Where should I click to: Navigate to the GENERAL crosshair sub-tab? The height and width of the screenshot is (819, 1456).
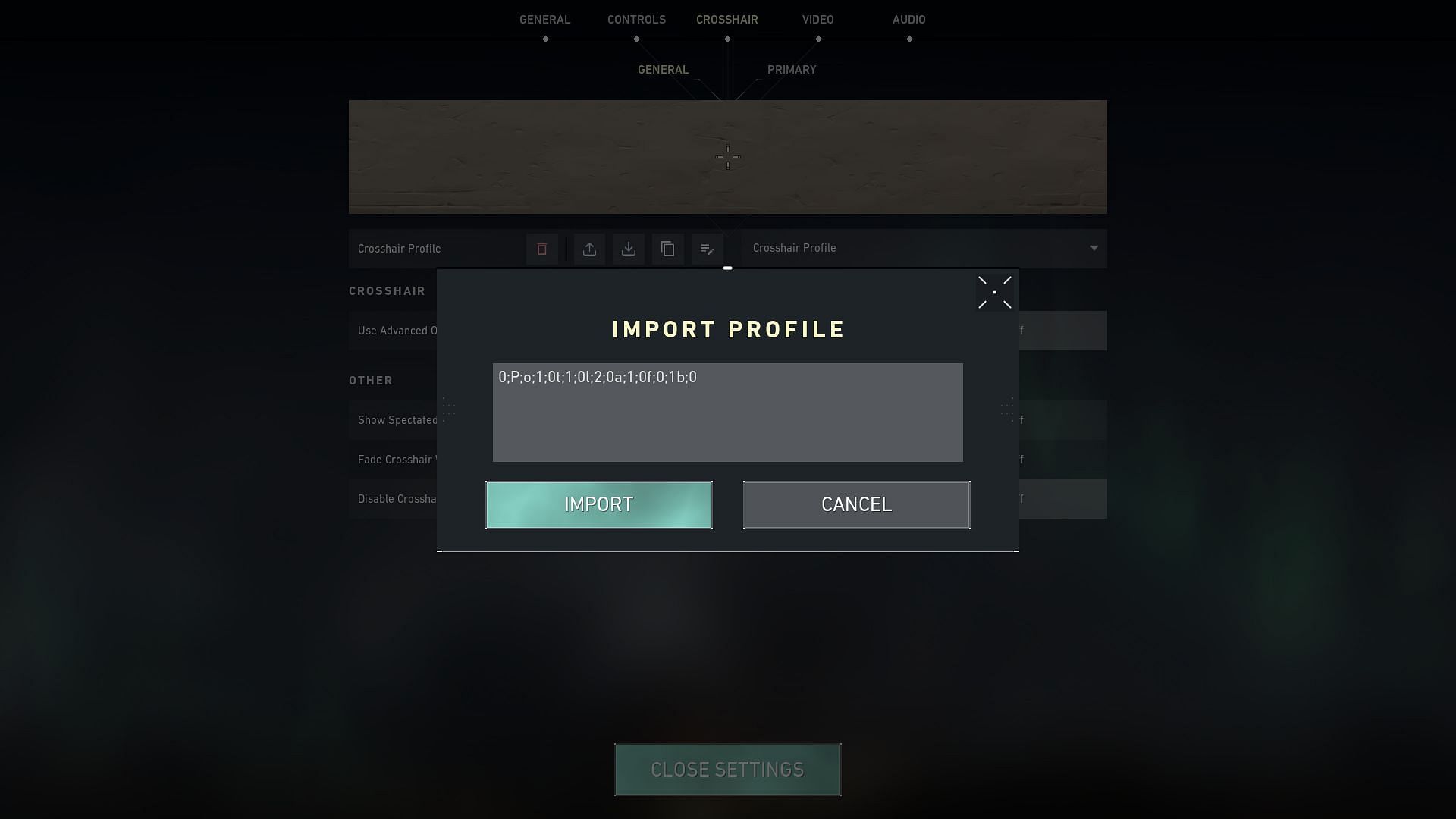[x=663, y=69]
